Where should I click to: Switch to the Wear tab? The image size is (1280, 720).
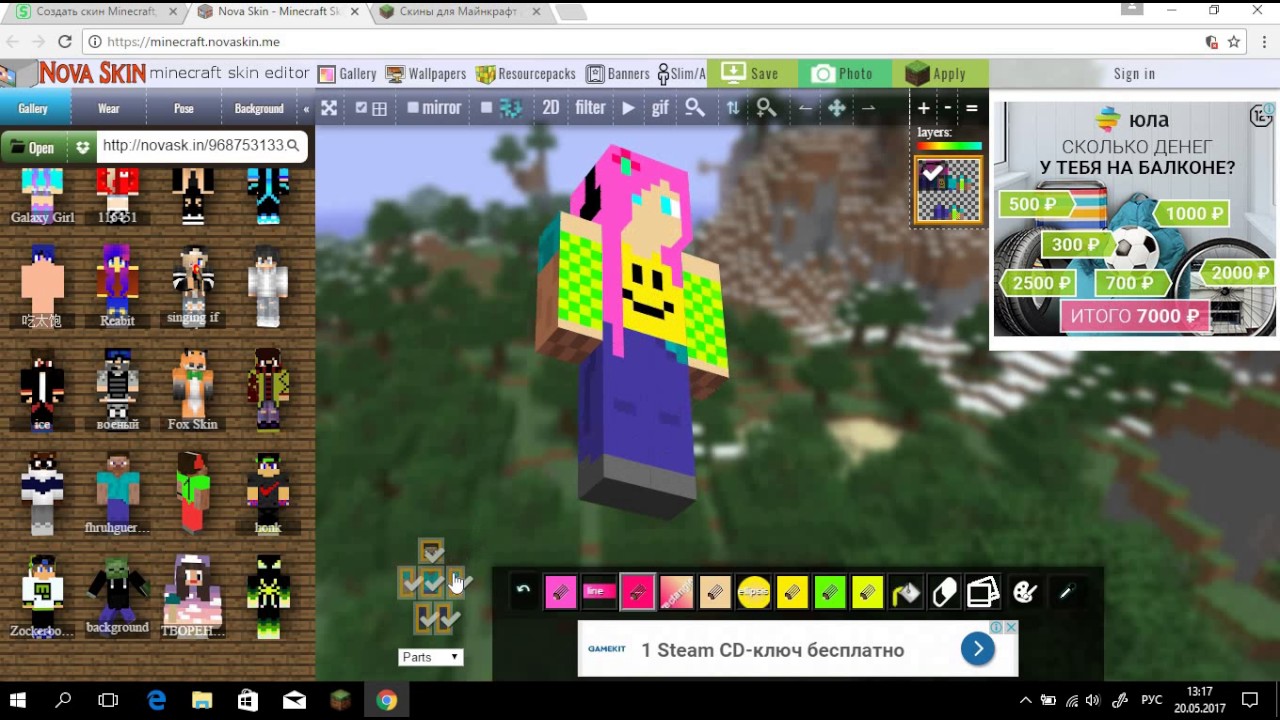(x=108, y=108)
